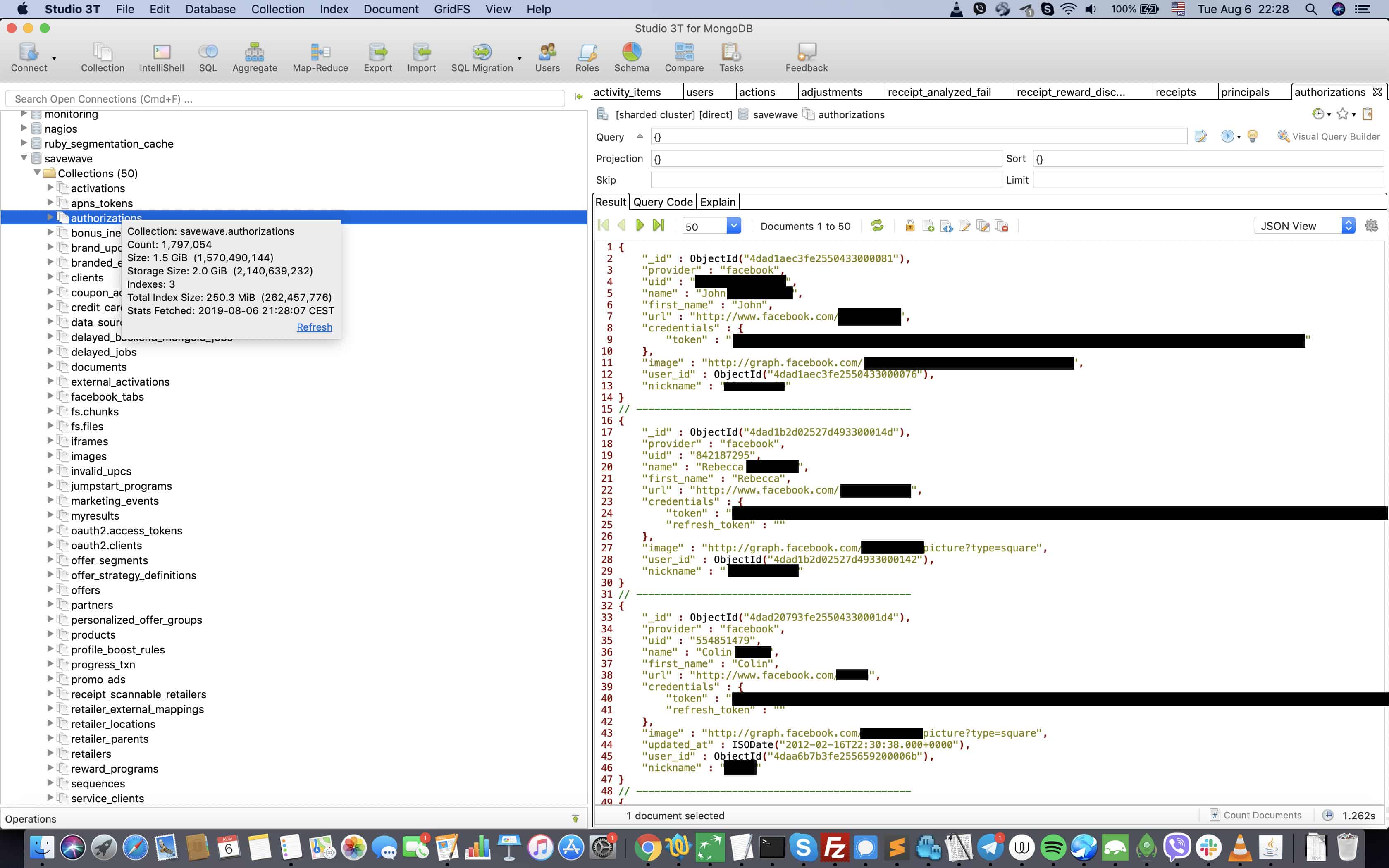This screenshot has height=868, width=1389.
Task: Click the Query input field
Action: click(918, 137)
